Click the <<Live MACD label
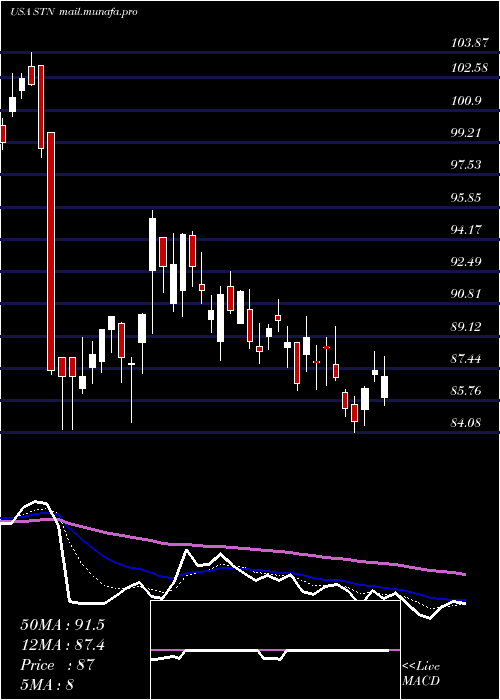The image size is (500, 700). (x=421, y=674)
